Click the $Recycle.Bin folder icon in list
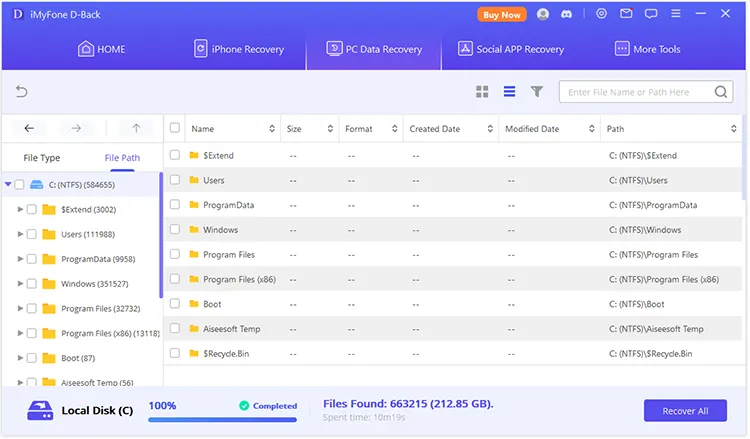The width and height of the screenshot is (750, 439). pyautogui.click(x=194, y=353)
